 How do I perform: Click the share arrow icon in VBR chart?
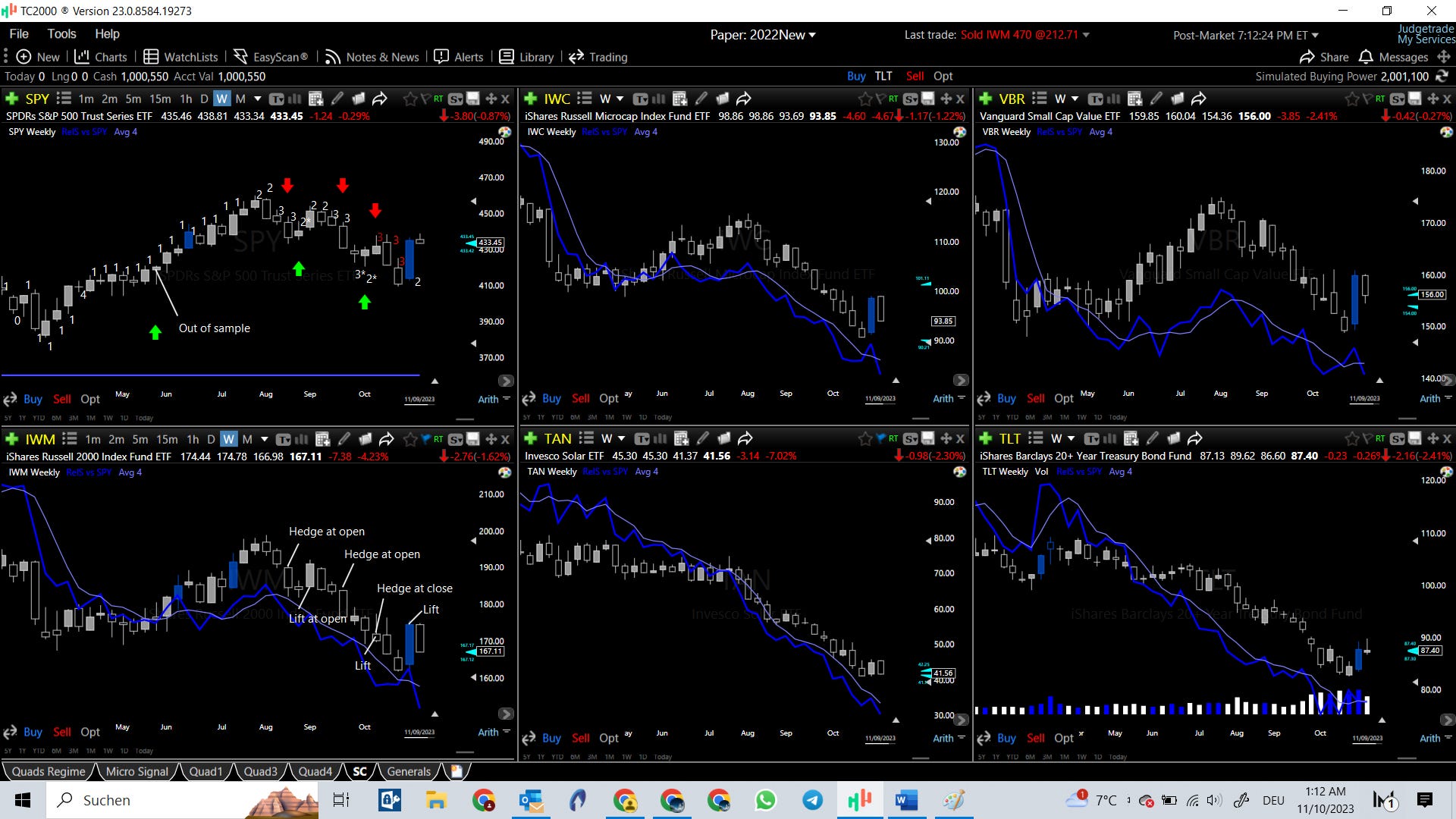pos(1199,99)
